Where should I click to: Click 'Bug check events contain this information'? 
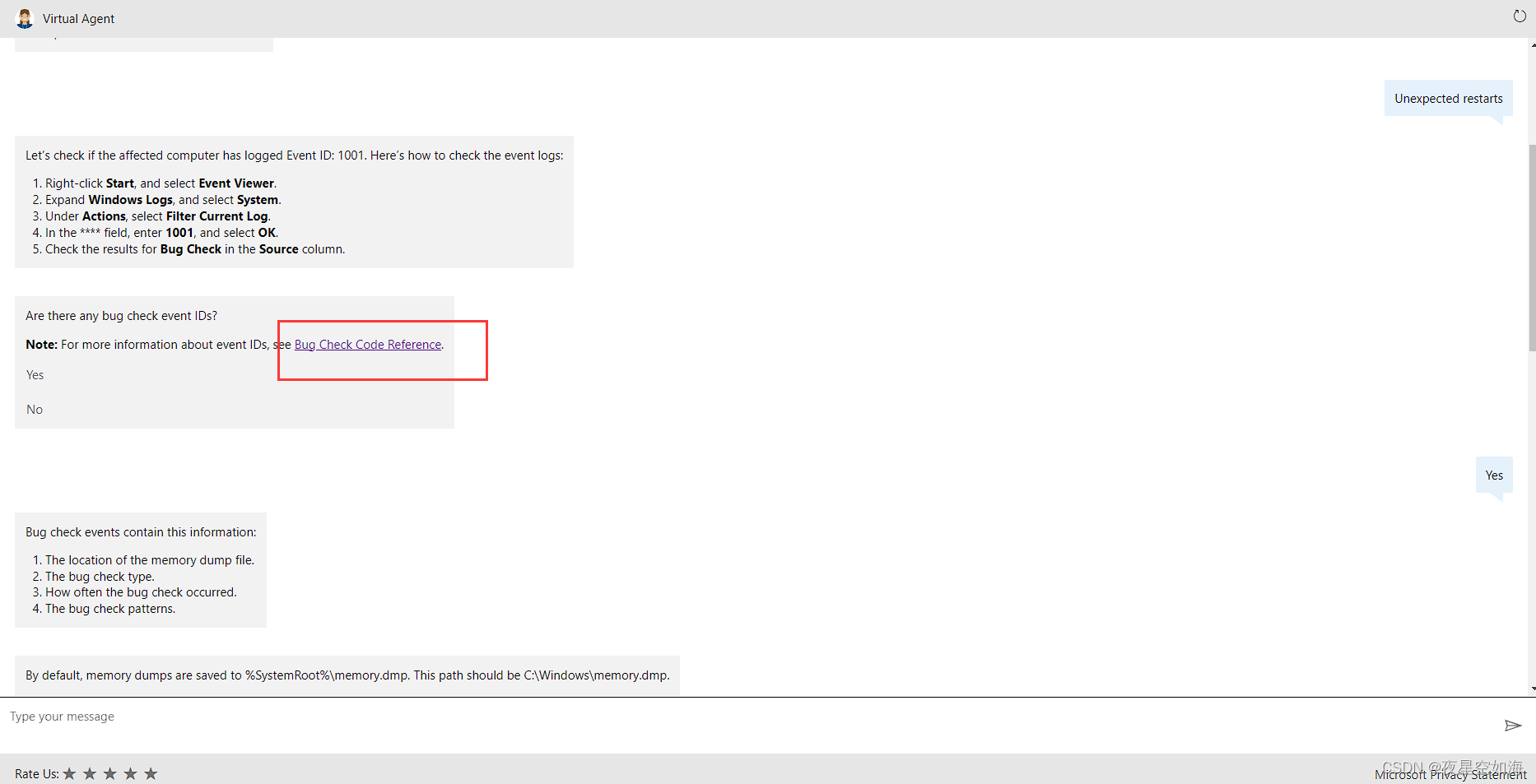[141, 532]
